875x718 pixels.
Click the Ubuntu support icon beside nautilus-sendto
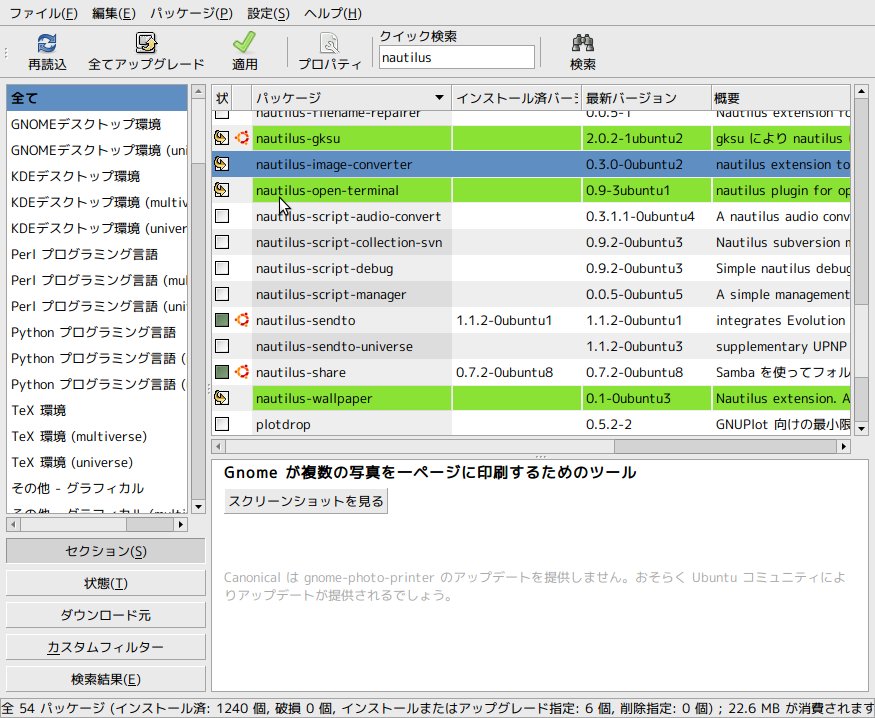pyautogui.click(x=242, y=320)
